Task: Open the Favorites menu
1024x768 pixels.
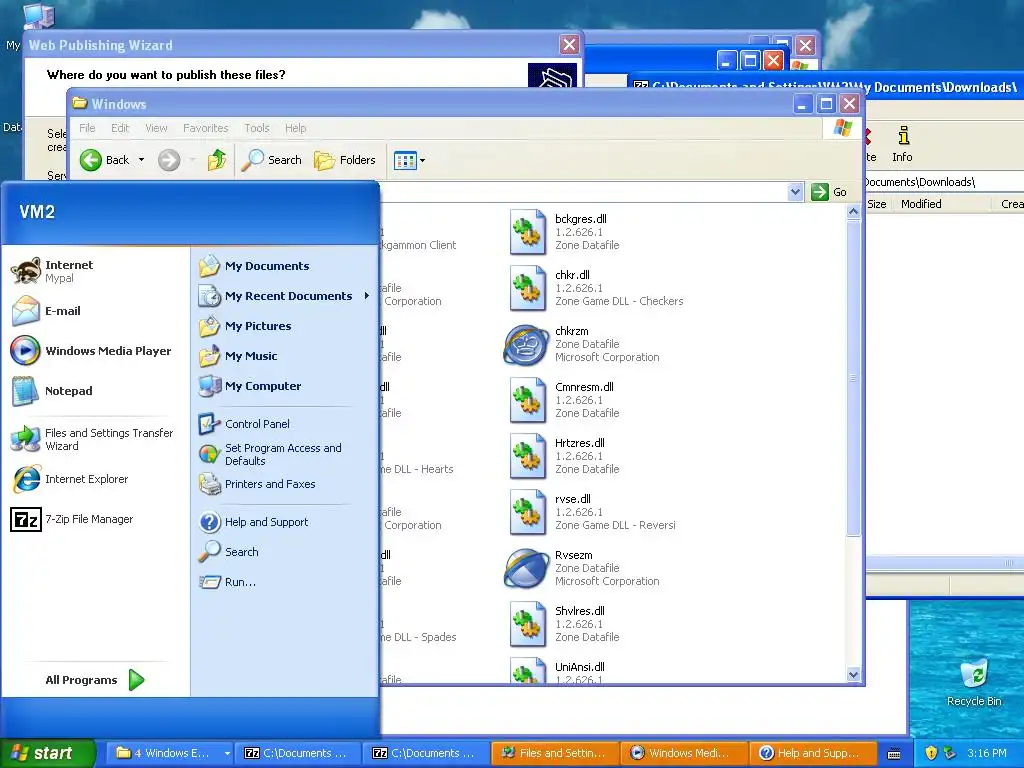Action: pos(206,128)
